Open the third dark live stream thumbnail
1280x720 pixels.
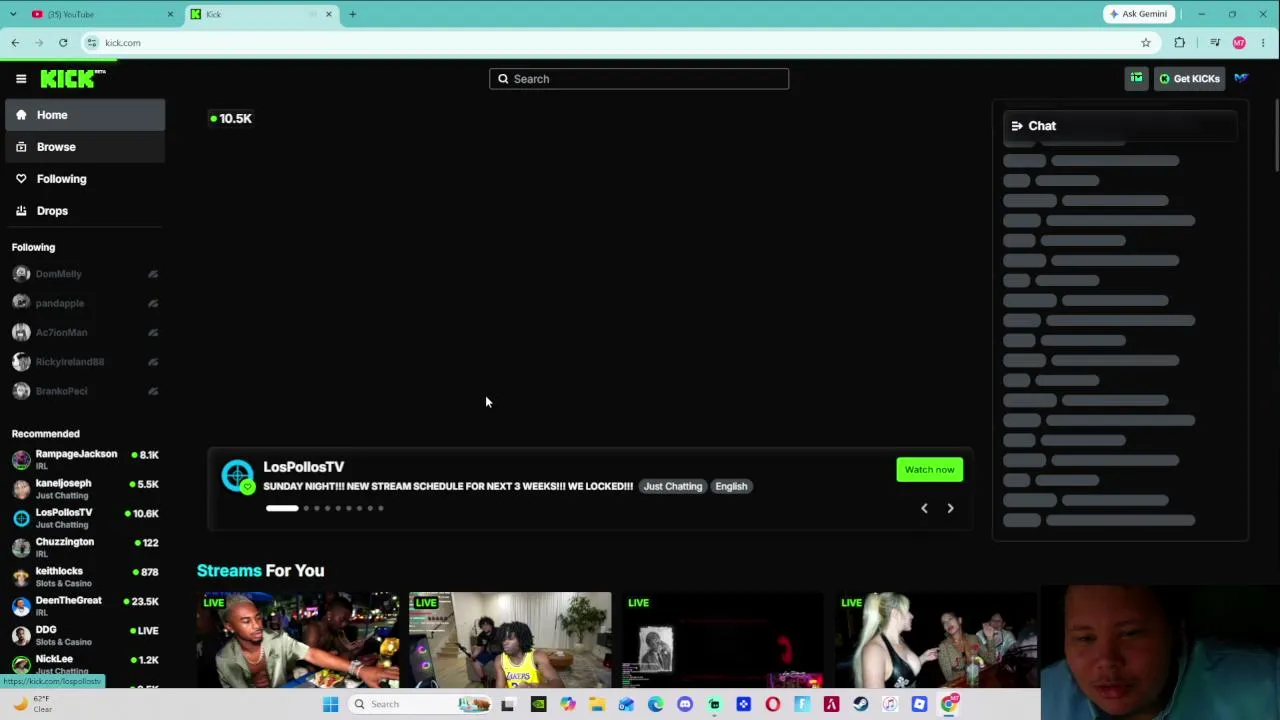[x=722, y=640]
